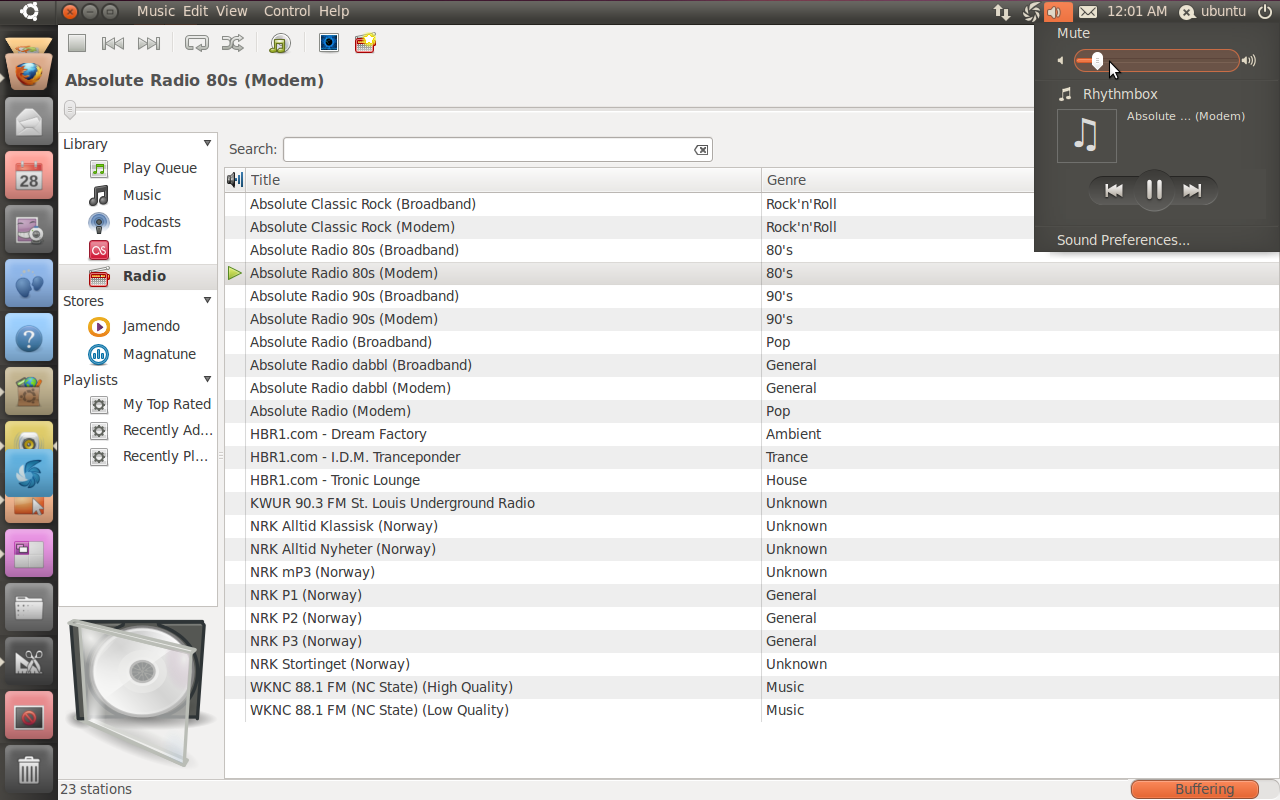
Task: Open the network indicator in the top panel
Action: tap(1002, 12)
